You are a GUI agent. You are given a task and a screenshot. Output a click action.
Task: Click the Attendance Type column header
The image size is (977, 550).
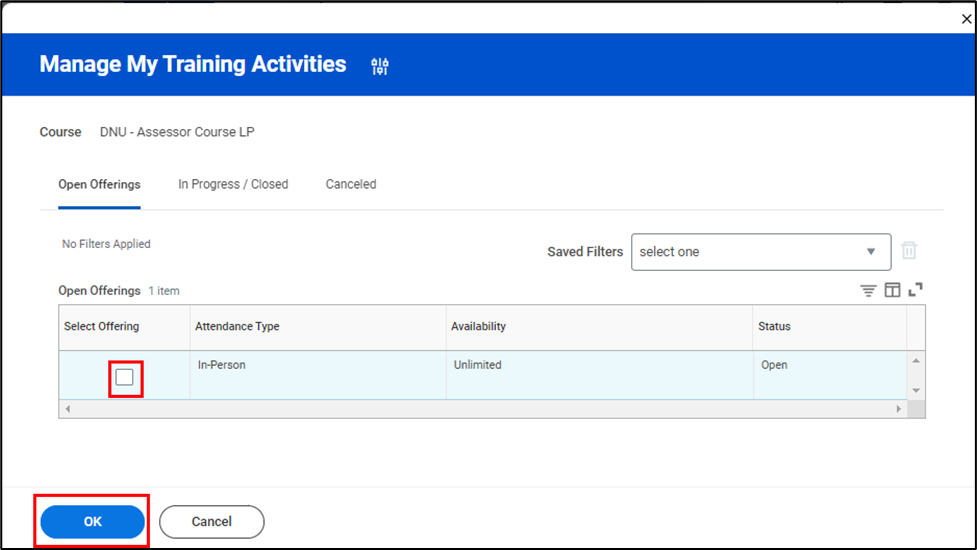click(237, 327)
